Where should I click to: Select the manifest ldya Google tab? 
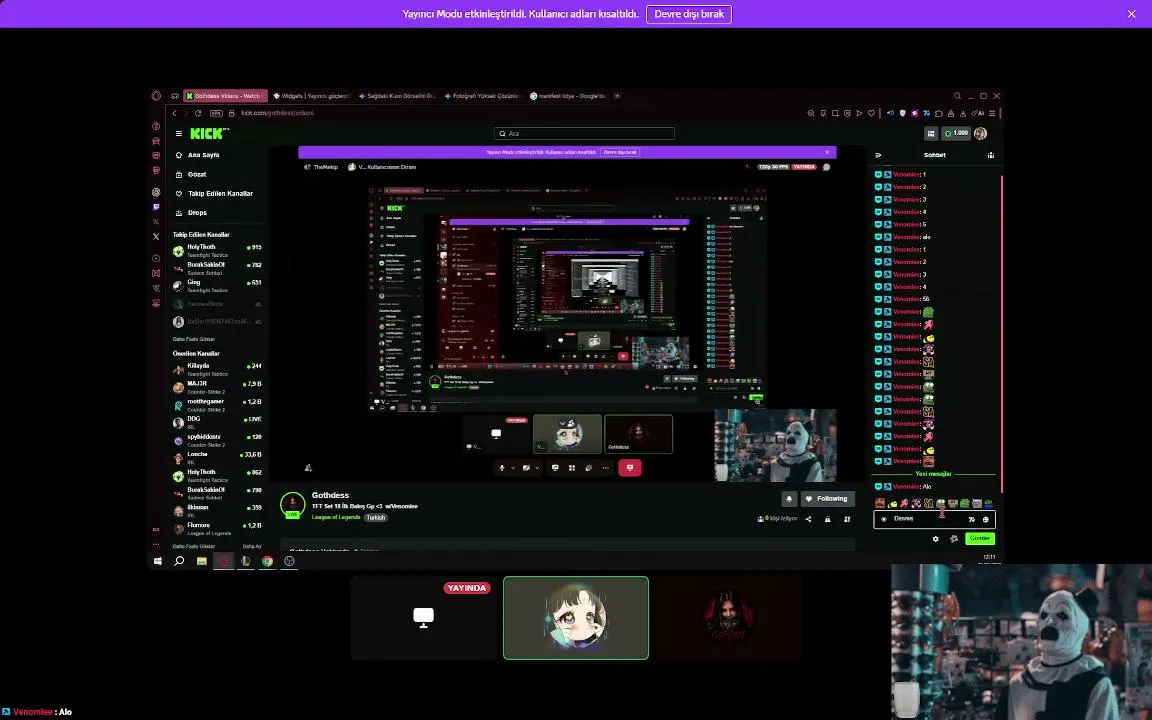click(568, 96)
